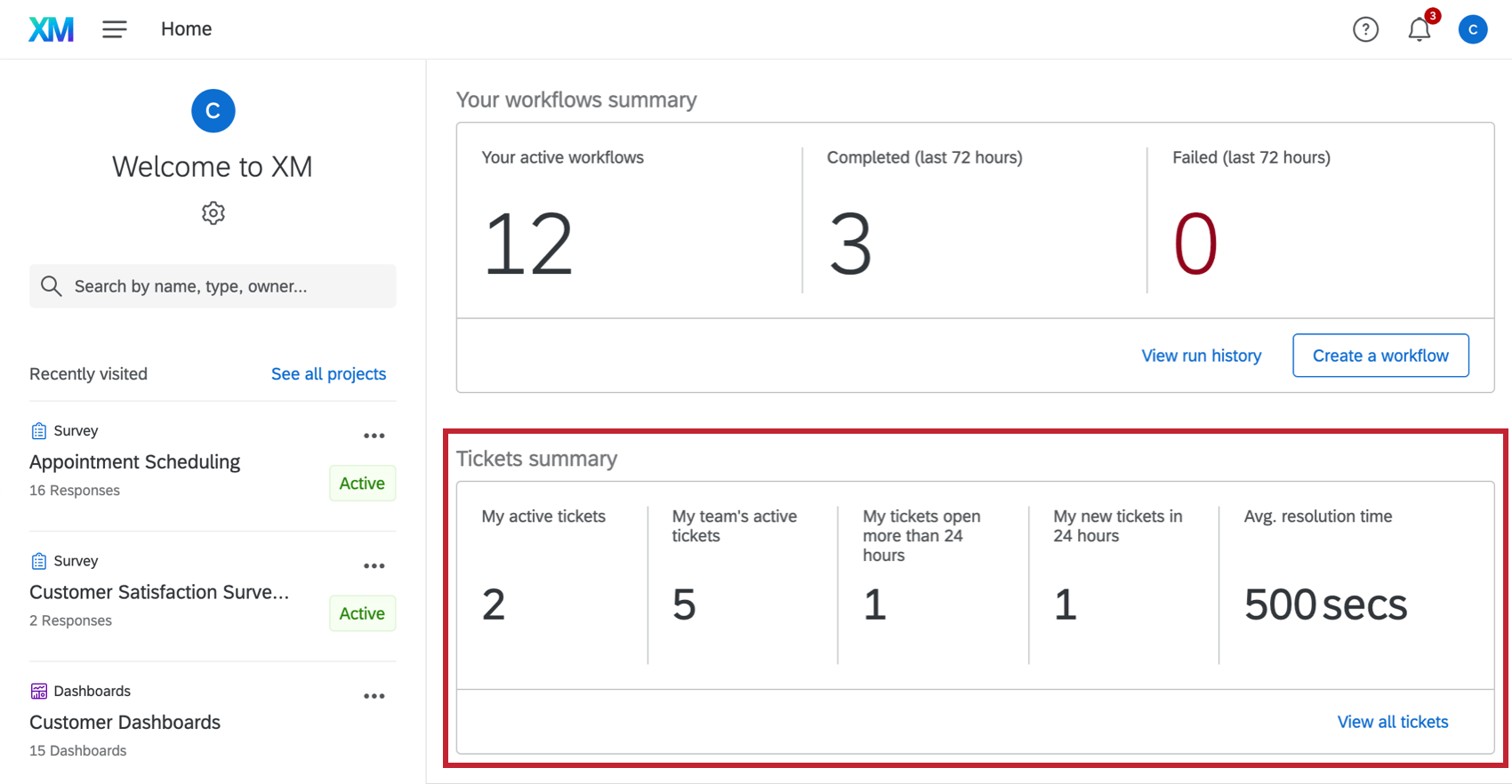Click the Appointment Scheduling survey icon

39,431
